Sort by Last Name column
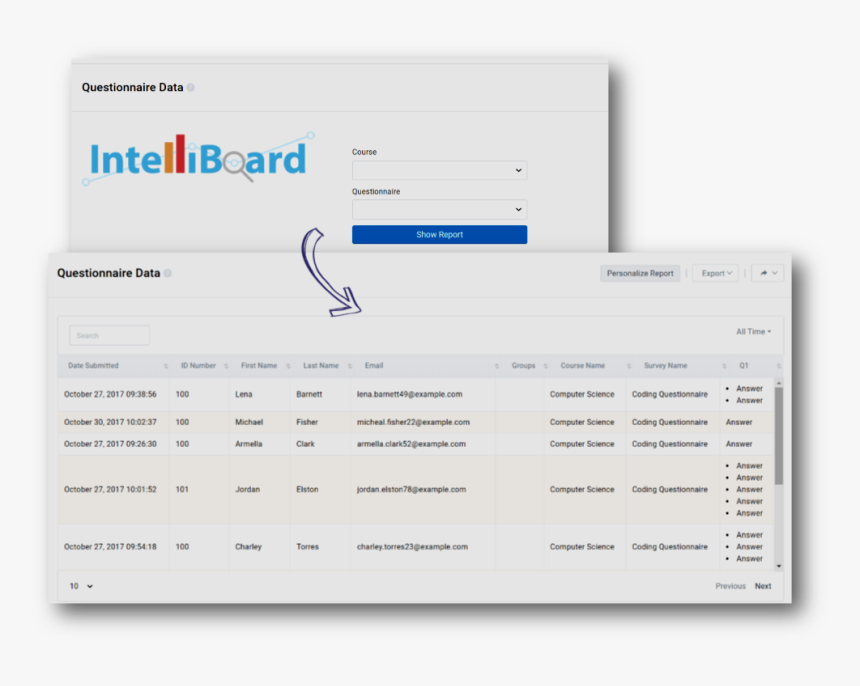This screenshot has width=860, height=686. (x=321, y=366)
